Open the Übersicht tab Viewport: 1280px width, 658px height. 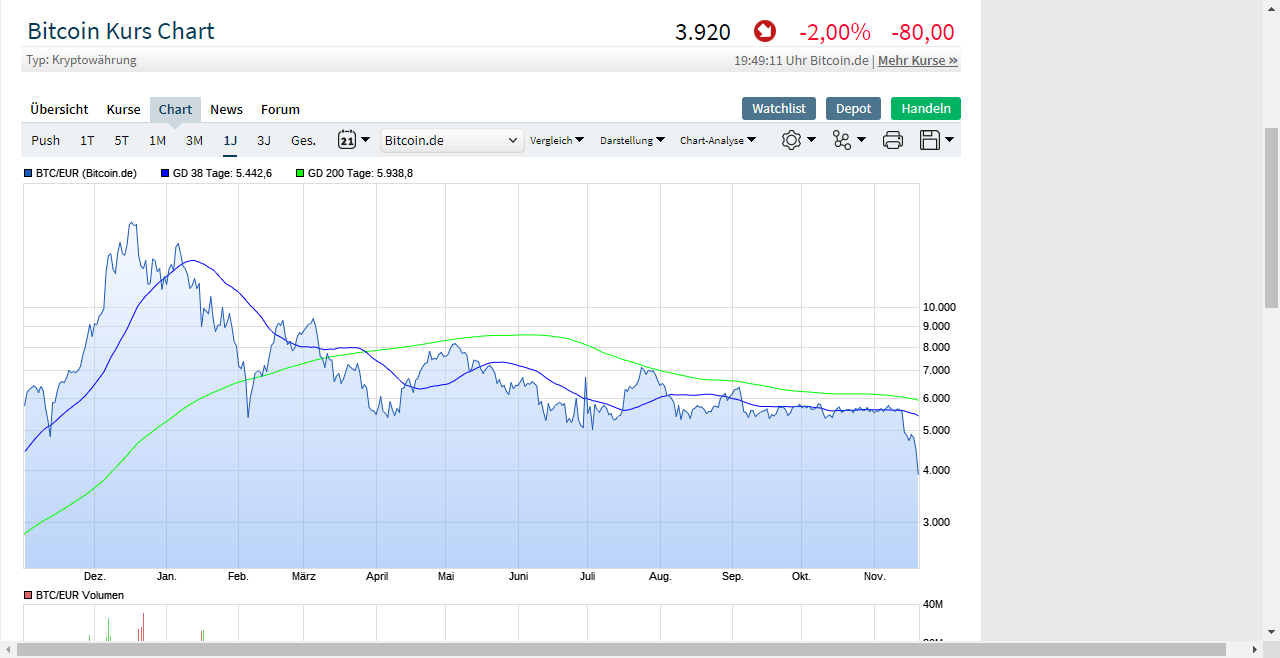point(59,109)
